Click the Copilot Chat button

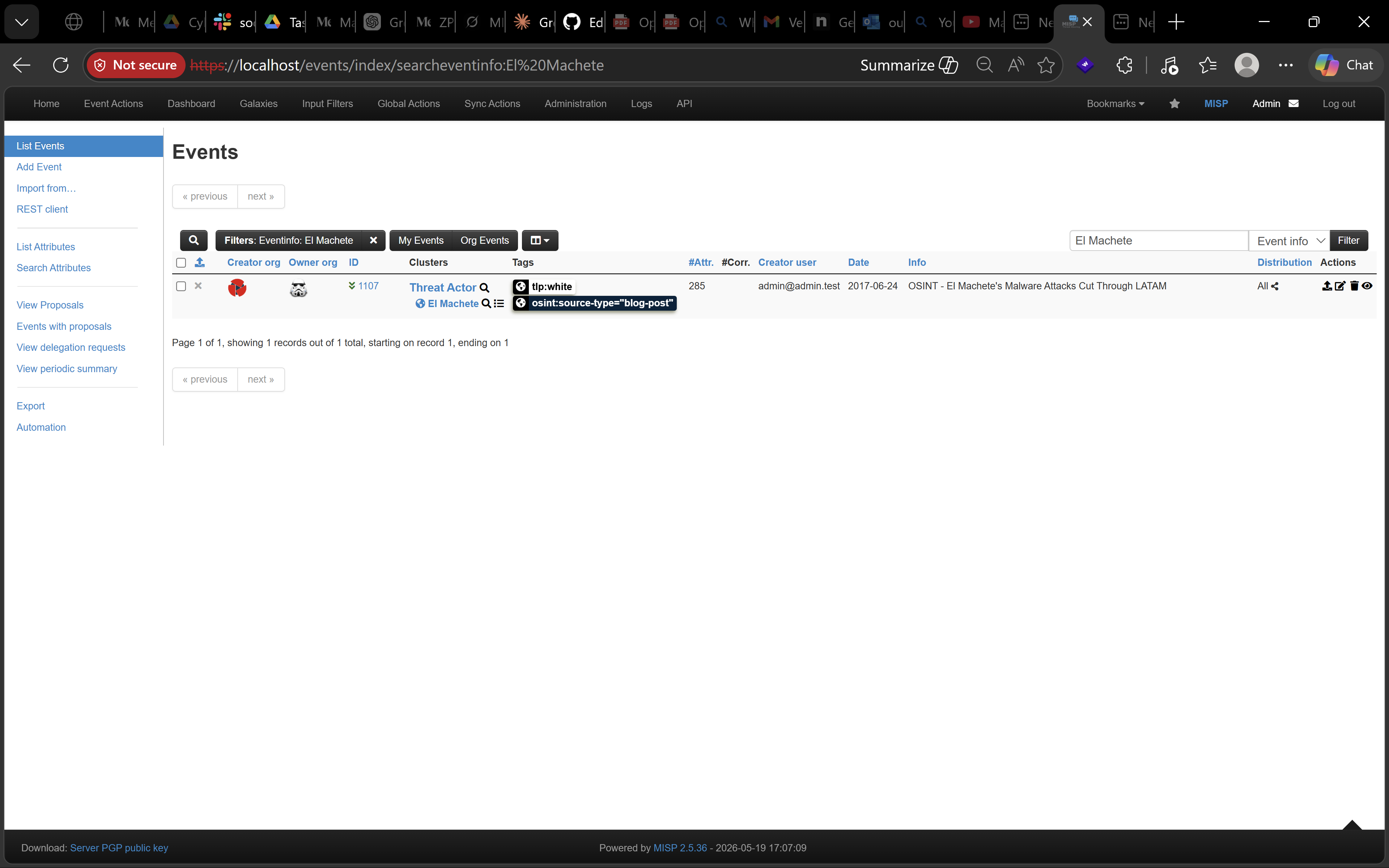pyautogui.click(x=1345, y=65)
